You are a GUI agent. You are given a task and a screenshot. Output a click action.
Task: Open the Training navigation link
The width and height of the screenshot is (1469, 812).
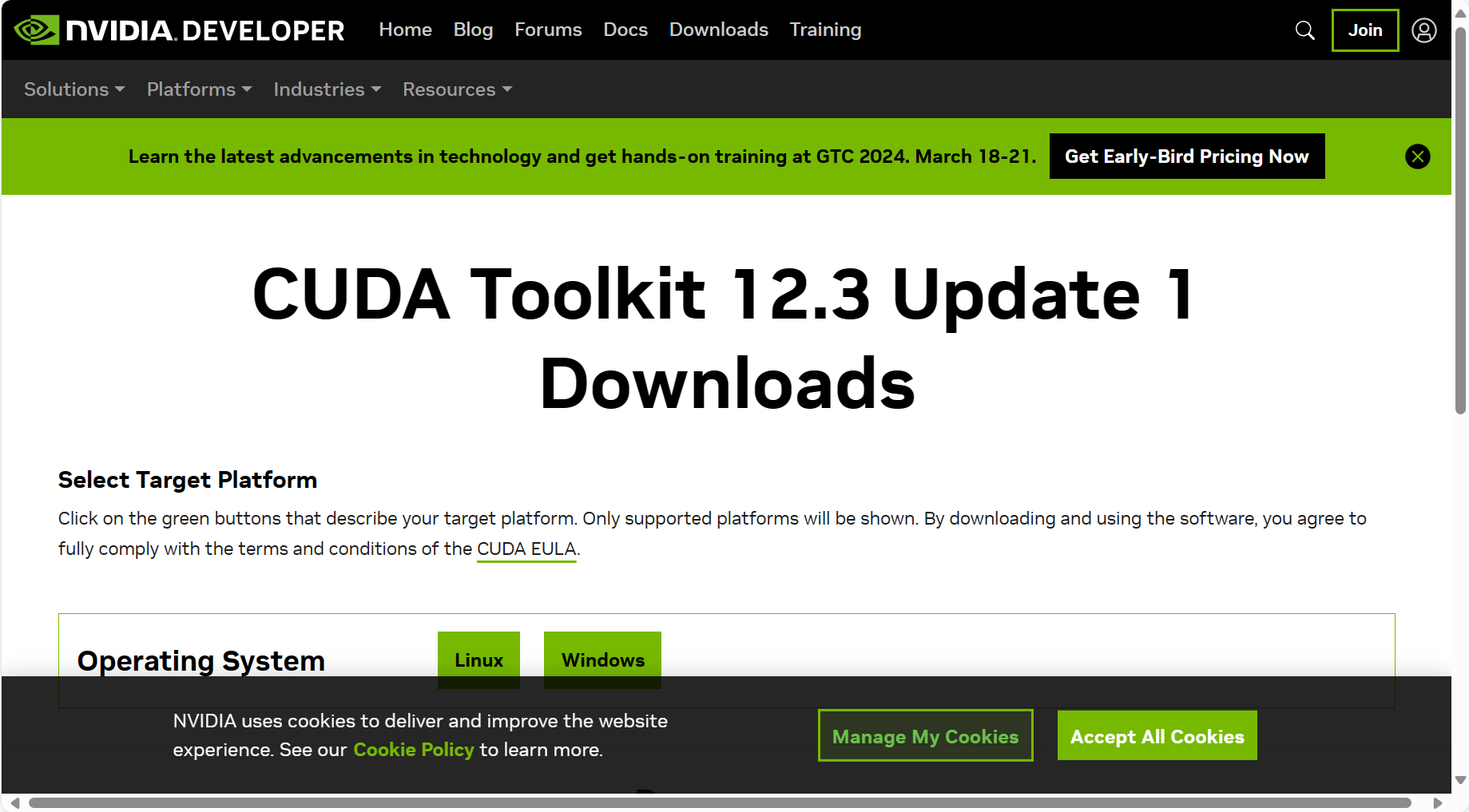click(826, 30)
